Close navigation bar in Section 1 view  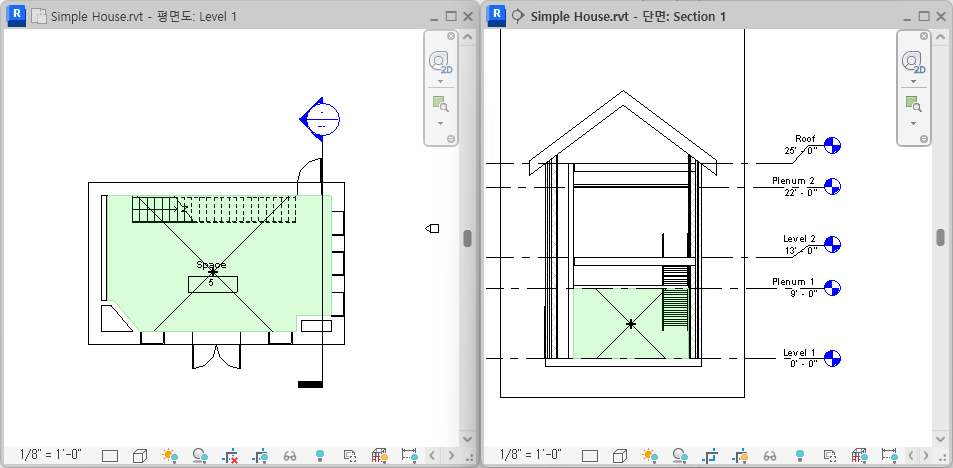click(x=924, y=36)
